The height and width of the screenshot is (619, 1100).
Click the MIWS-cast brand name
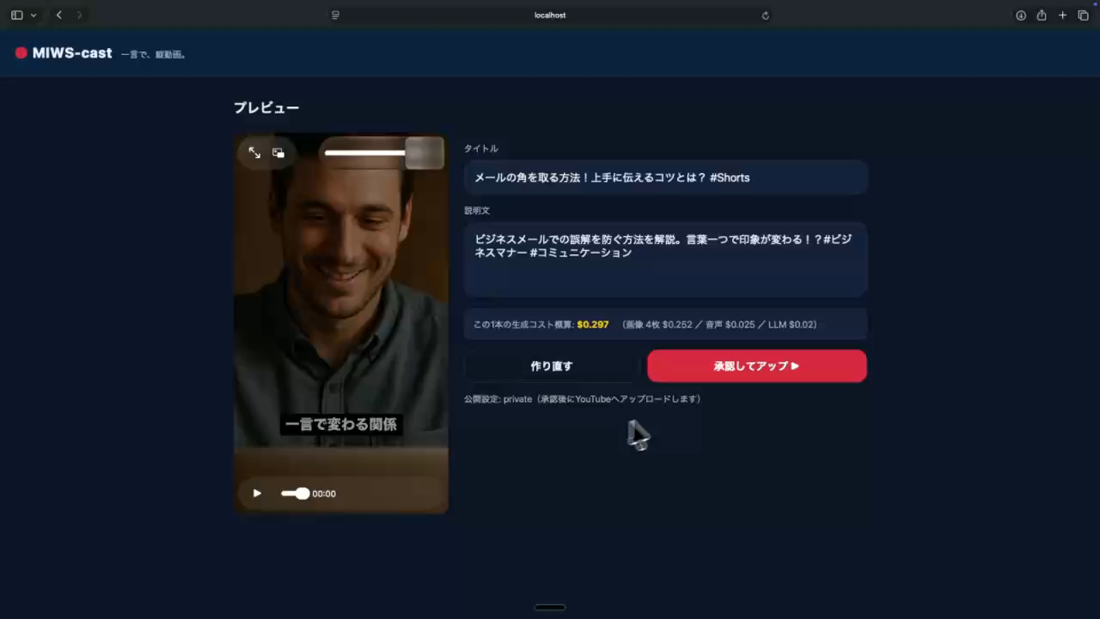coord(72,53)
